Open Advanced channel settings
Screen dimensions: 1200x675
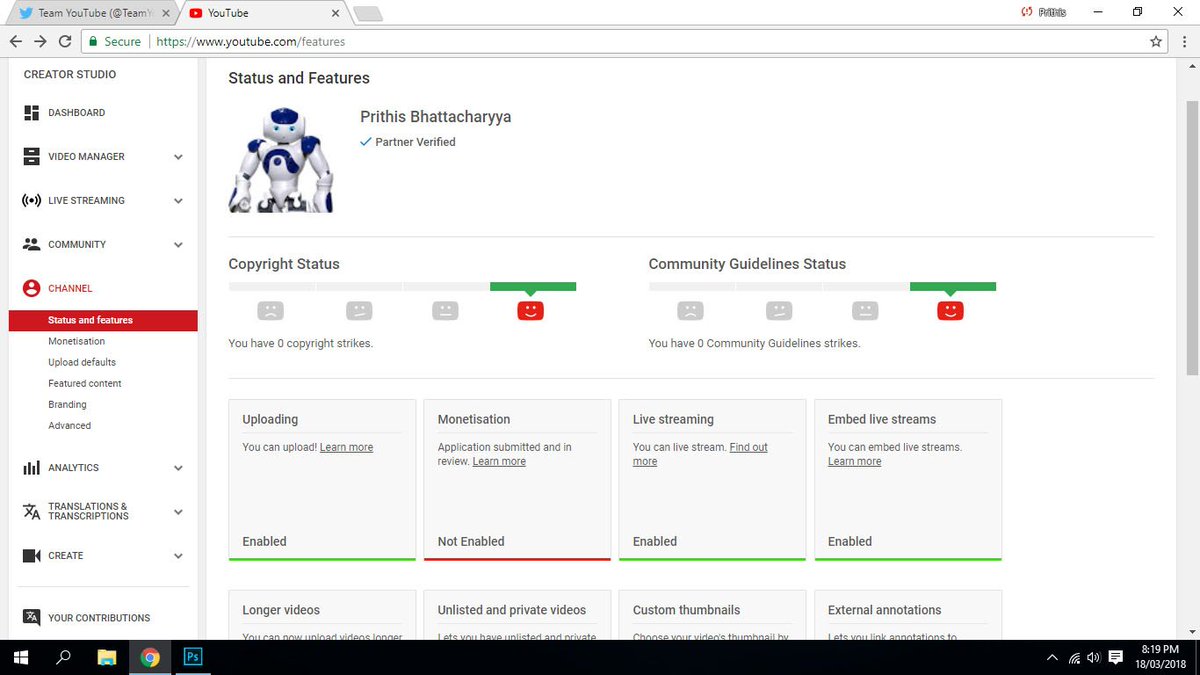coord(69,425)
